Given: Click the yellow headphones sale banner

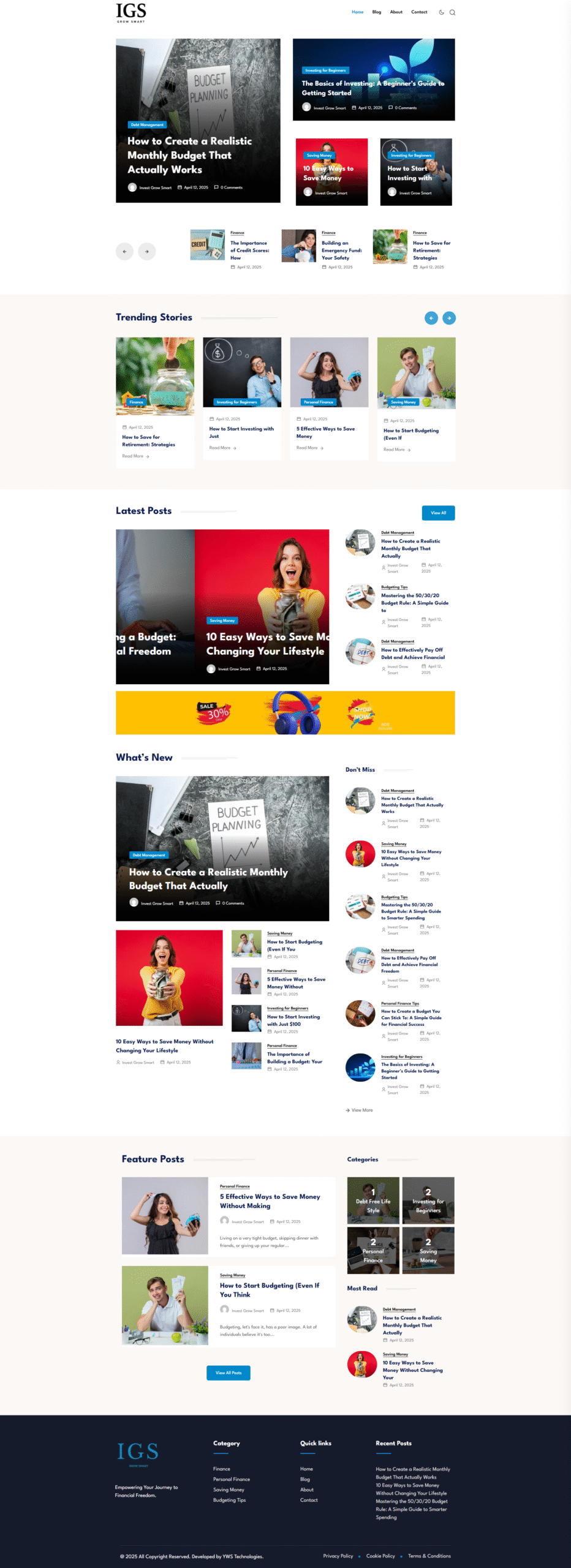Looking at the screenshot, I should pos(285,712).
